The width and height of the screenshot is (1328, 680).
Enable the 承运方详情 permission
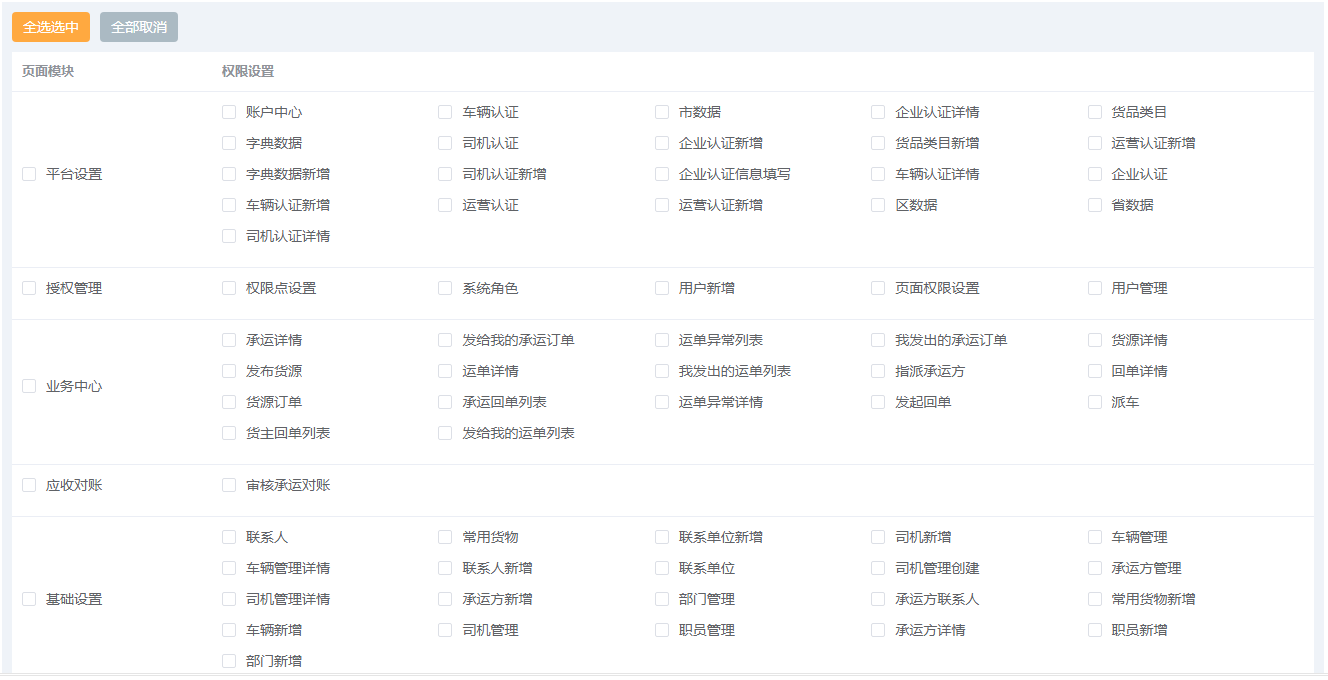(878, 630)
